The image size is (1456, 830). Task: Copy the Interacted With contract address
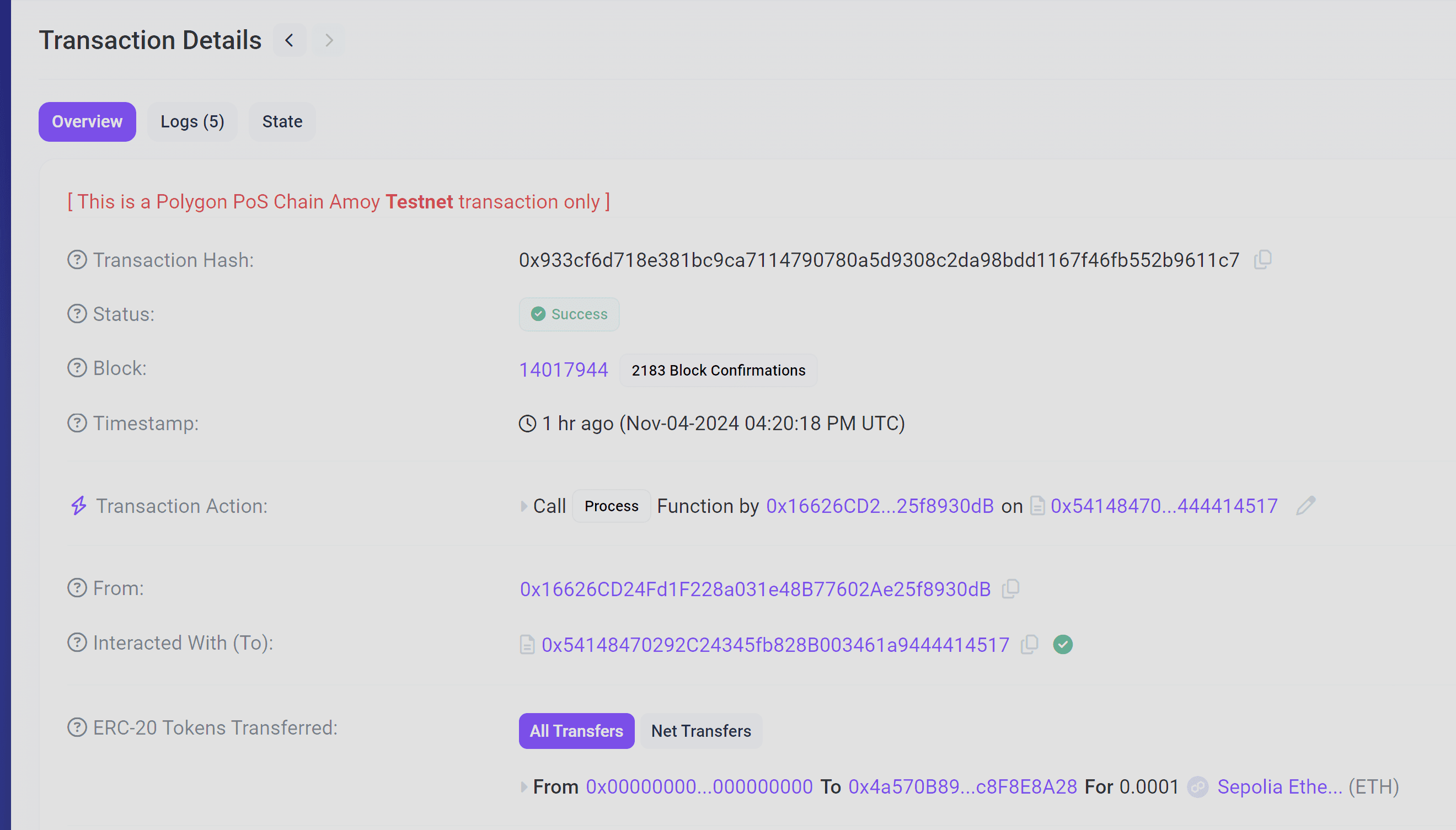(1030, 645)
